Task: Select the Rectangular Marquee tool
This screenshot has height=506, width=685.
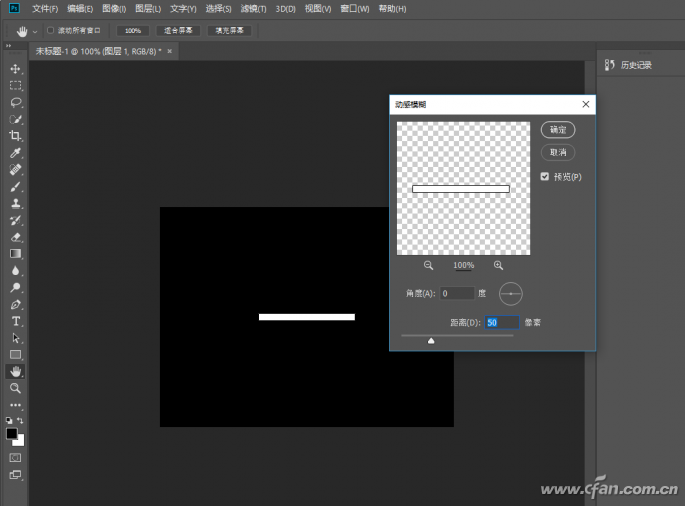Action: click(x=15, y=86)
